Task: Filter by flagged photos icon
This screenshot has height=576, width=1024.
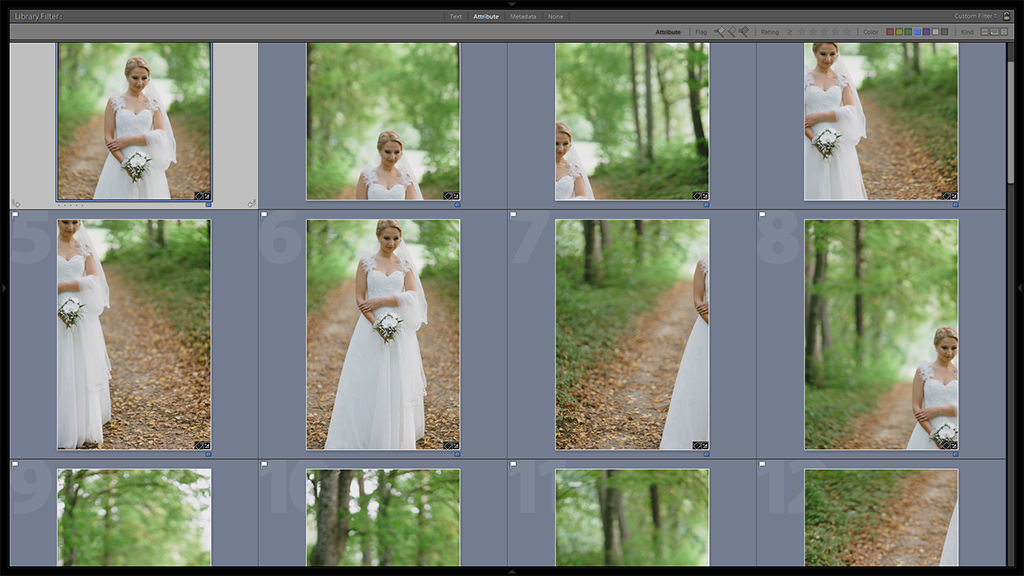Action: tap(719, 31)
